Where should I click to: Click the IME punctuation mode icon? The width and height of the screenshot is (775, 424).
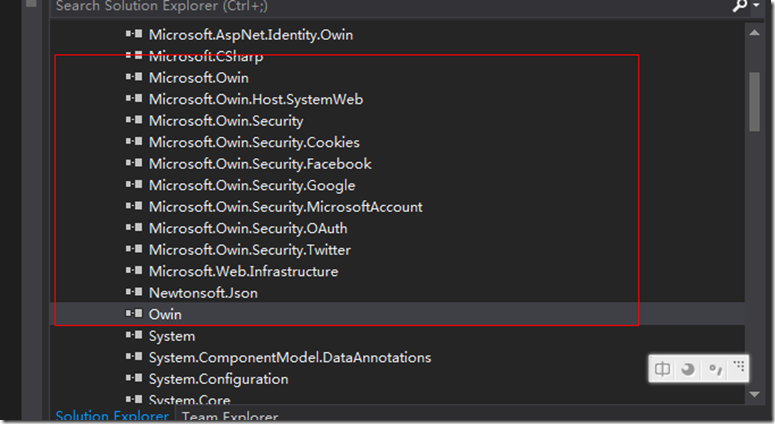point(714,369)
